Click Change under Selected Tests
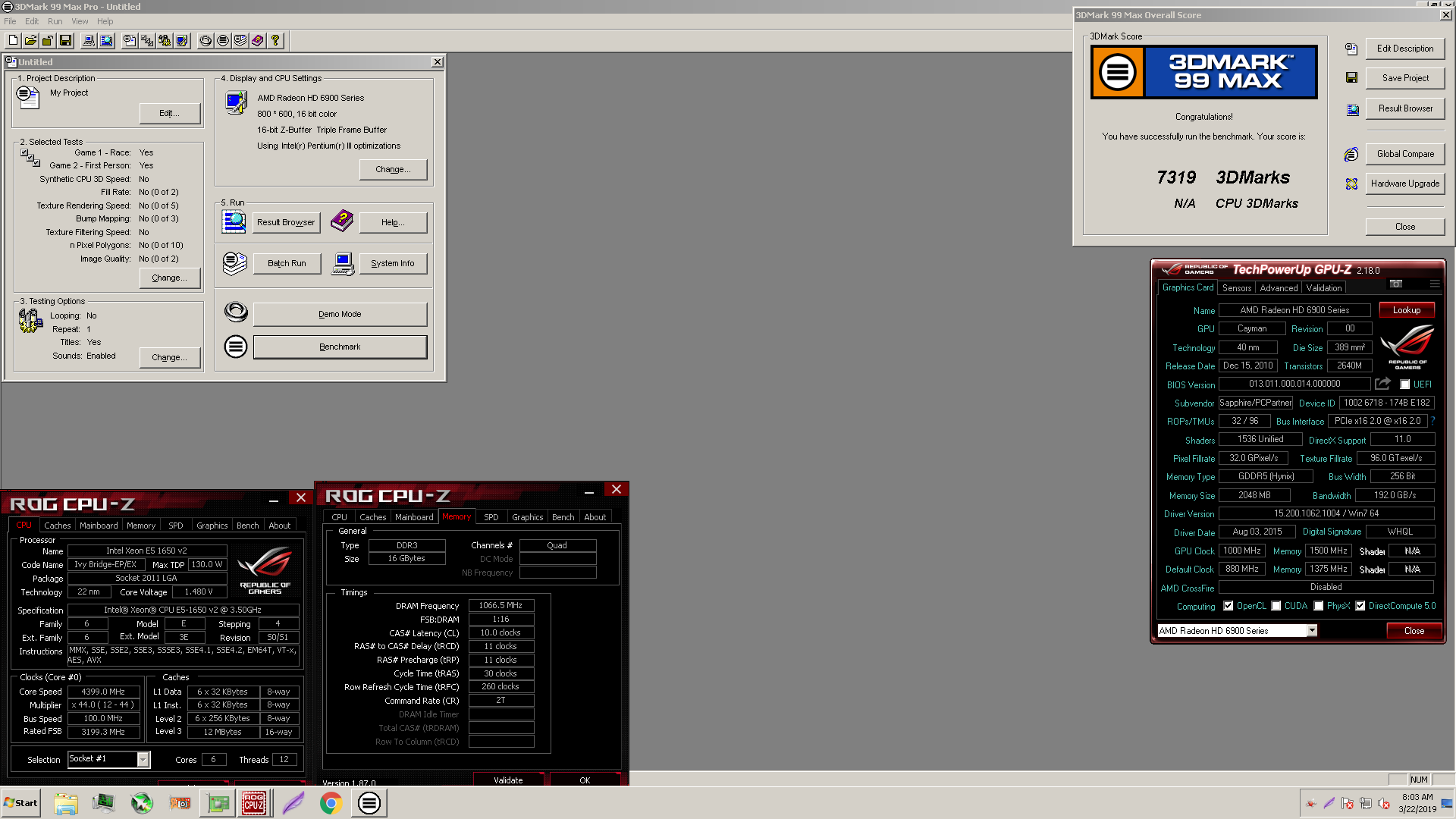This screenshot has width=1456, height=819. pyautogui.click(x=170, y=278)
